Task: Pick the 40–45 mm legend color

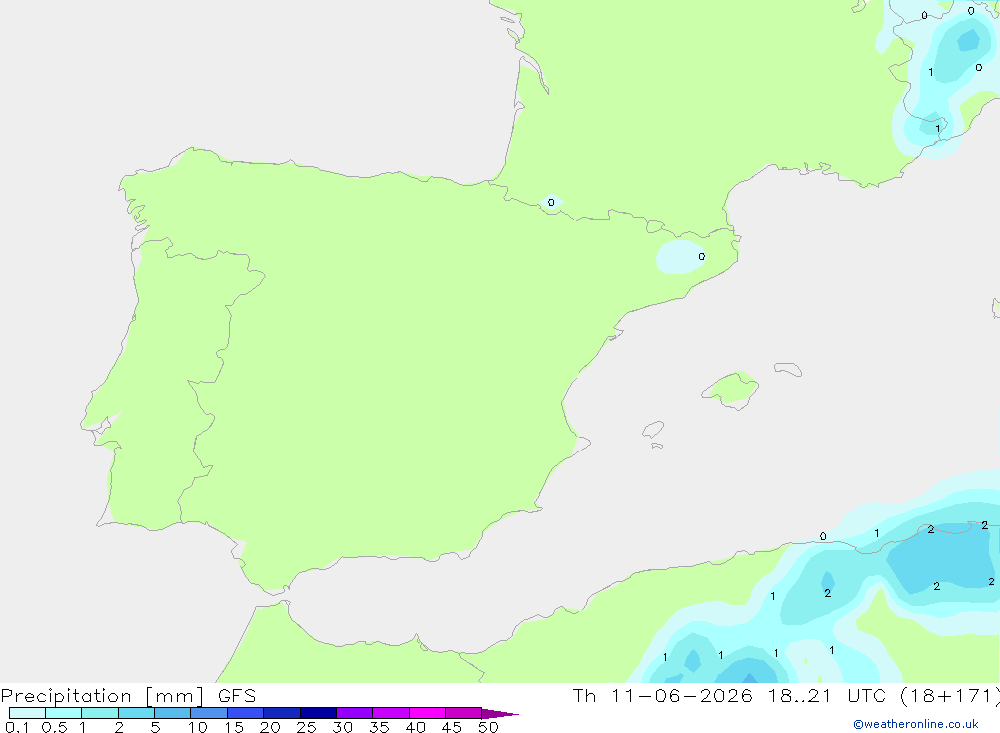Action: point(427,713)
